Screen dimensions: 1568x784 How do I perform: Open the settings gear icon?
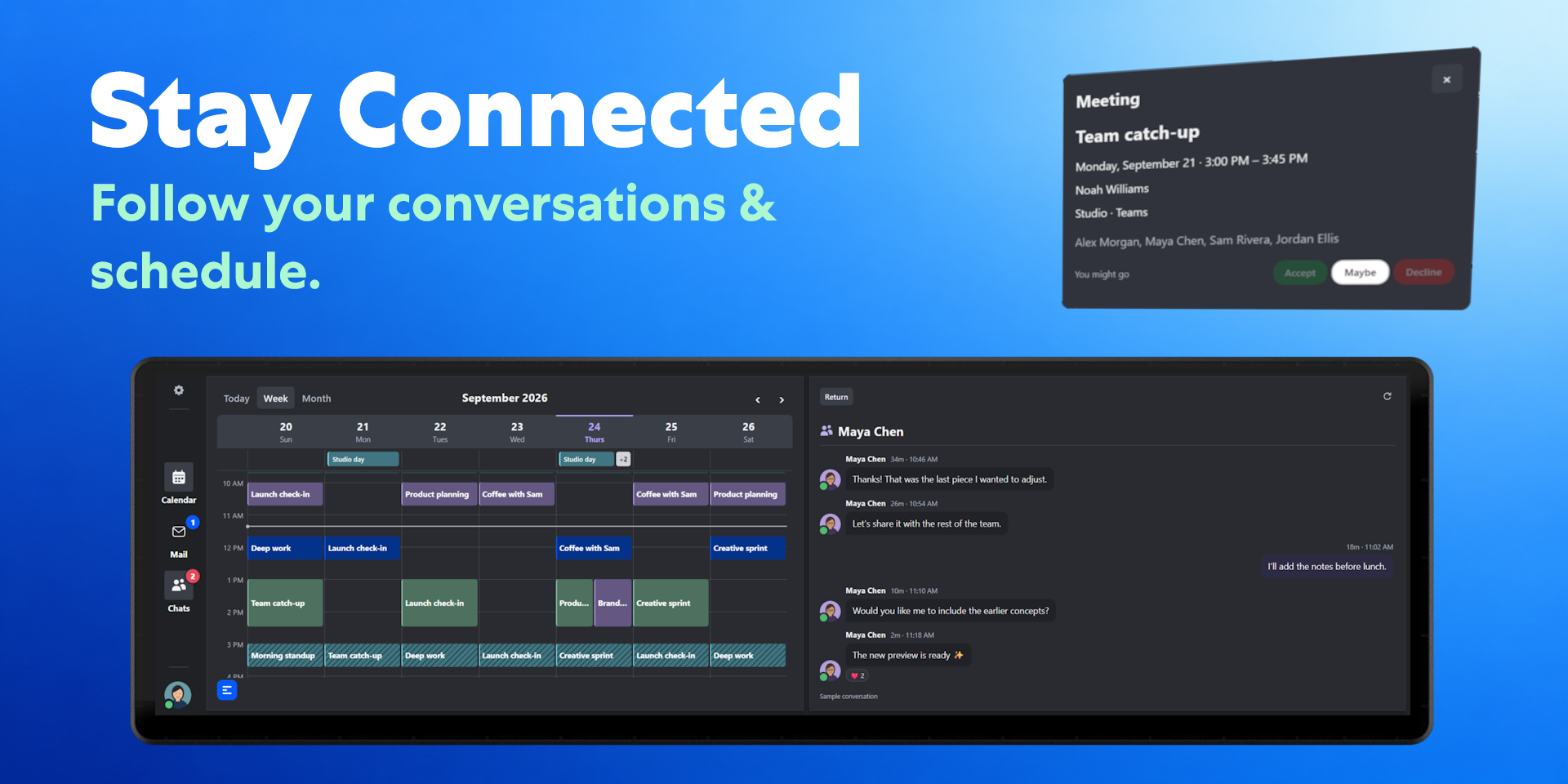click(179, 390)
